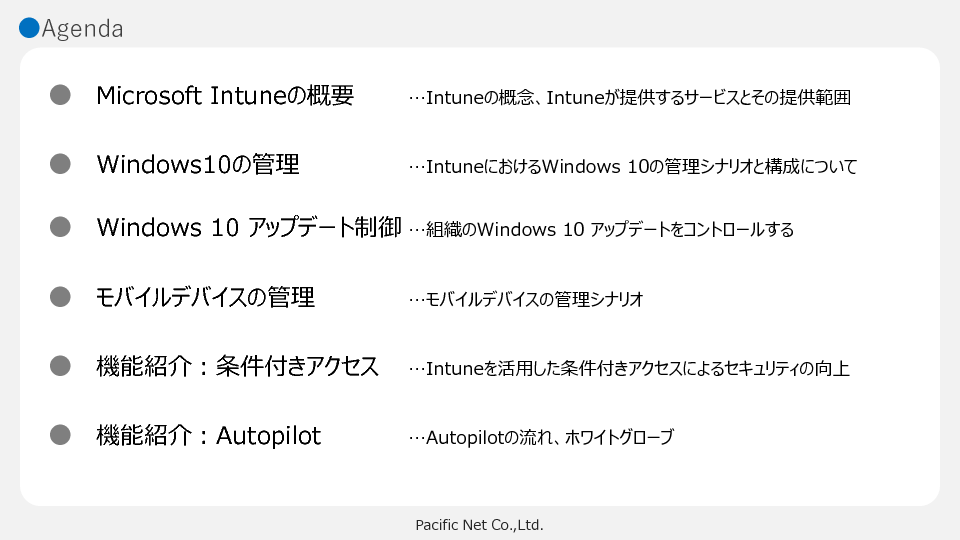Select the bullet next to 機能紹介：条件付きアクセス

click(x=61, y=366)
